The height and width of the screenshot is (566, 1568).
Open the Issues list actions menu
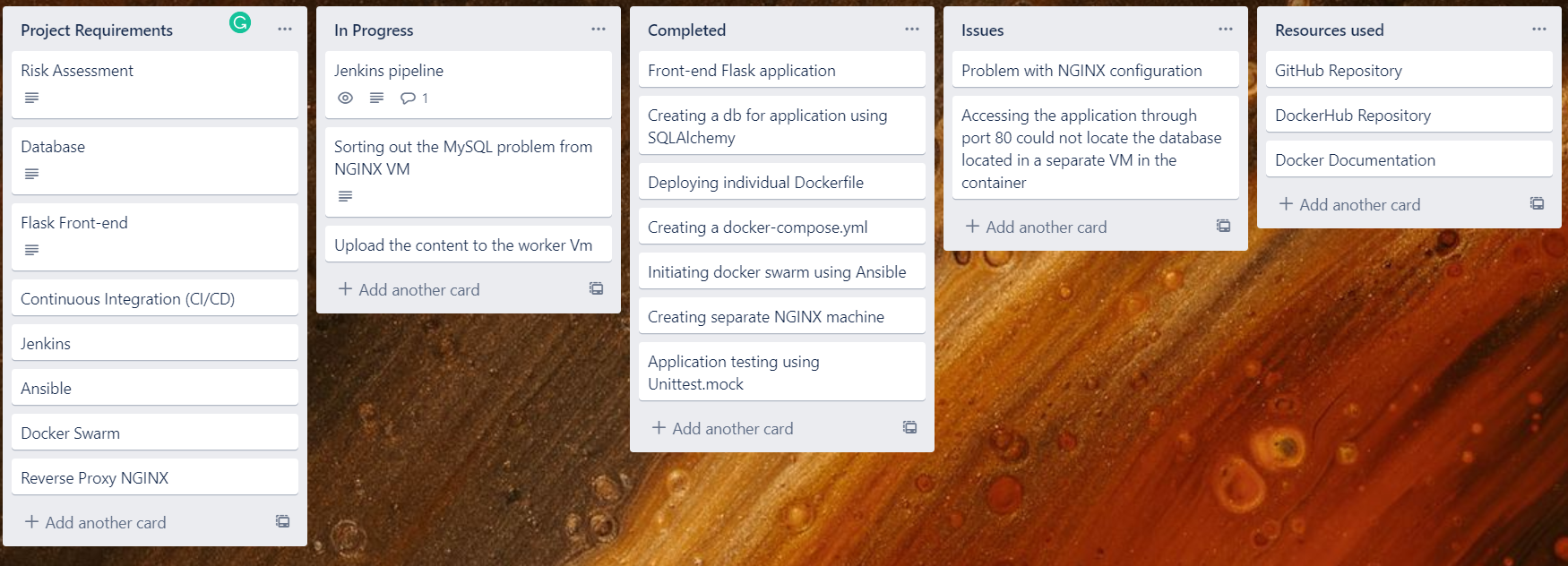point(1226,30)
